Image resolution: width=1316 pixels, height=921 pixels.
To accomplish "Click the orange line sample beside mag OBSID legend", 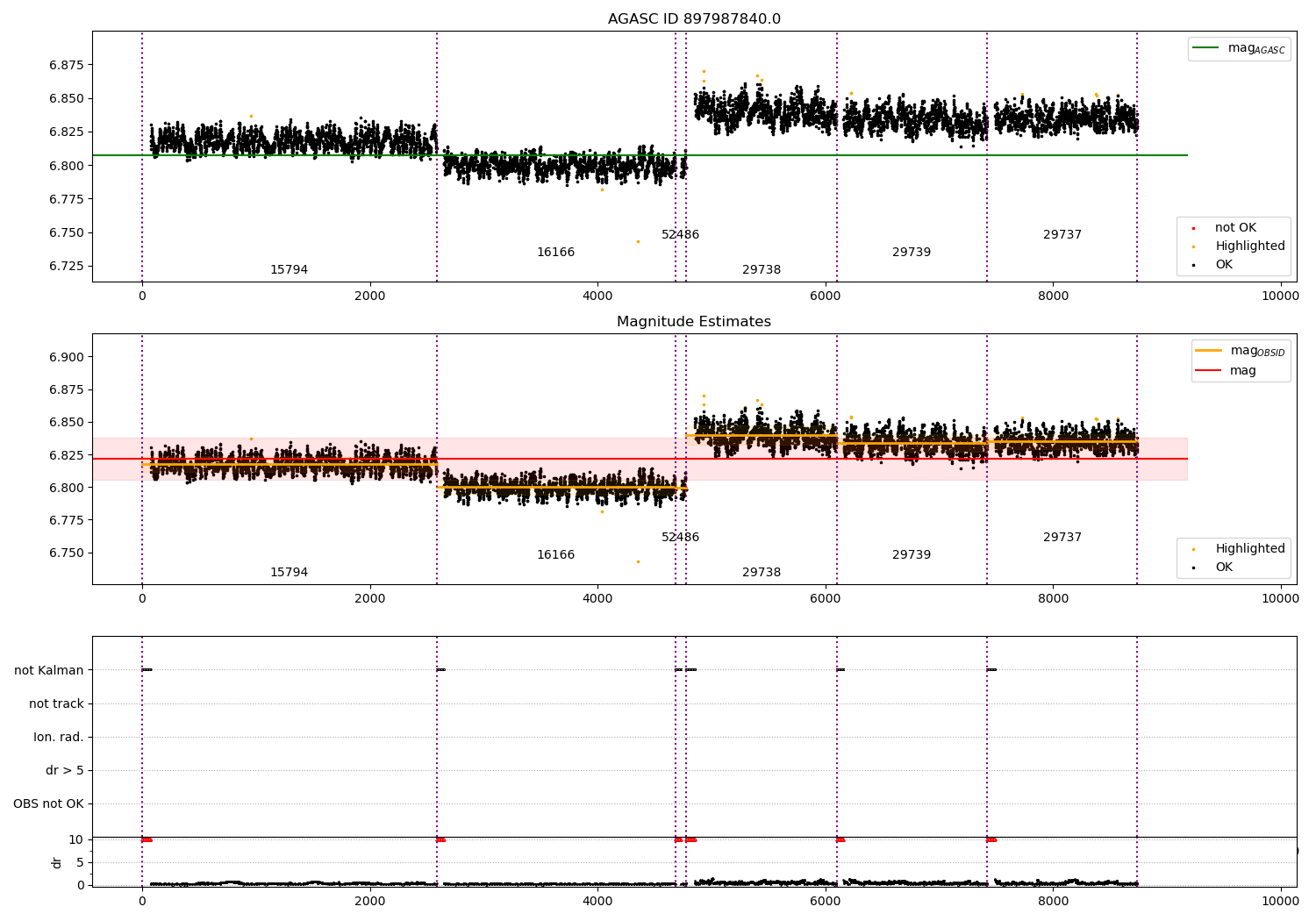I will (x=1209, y=351).
